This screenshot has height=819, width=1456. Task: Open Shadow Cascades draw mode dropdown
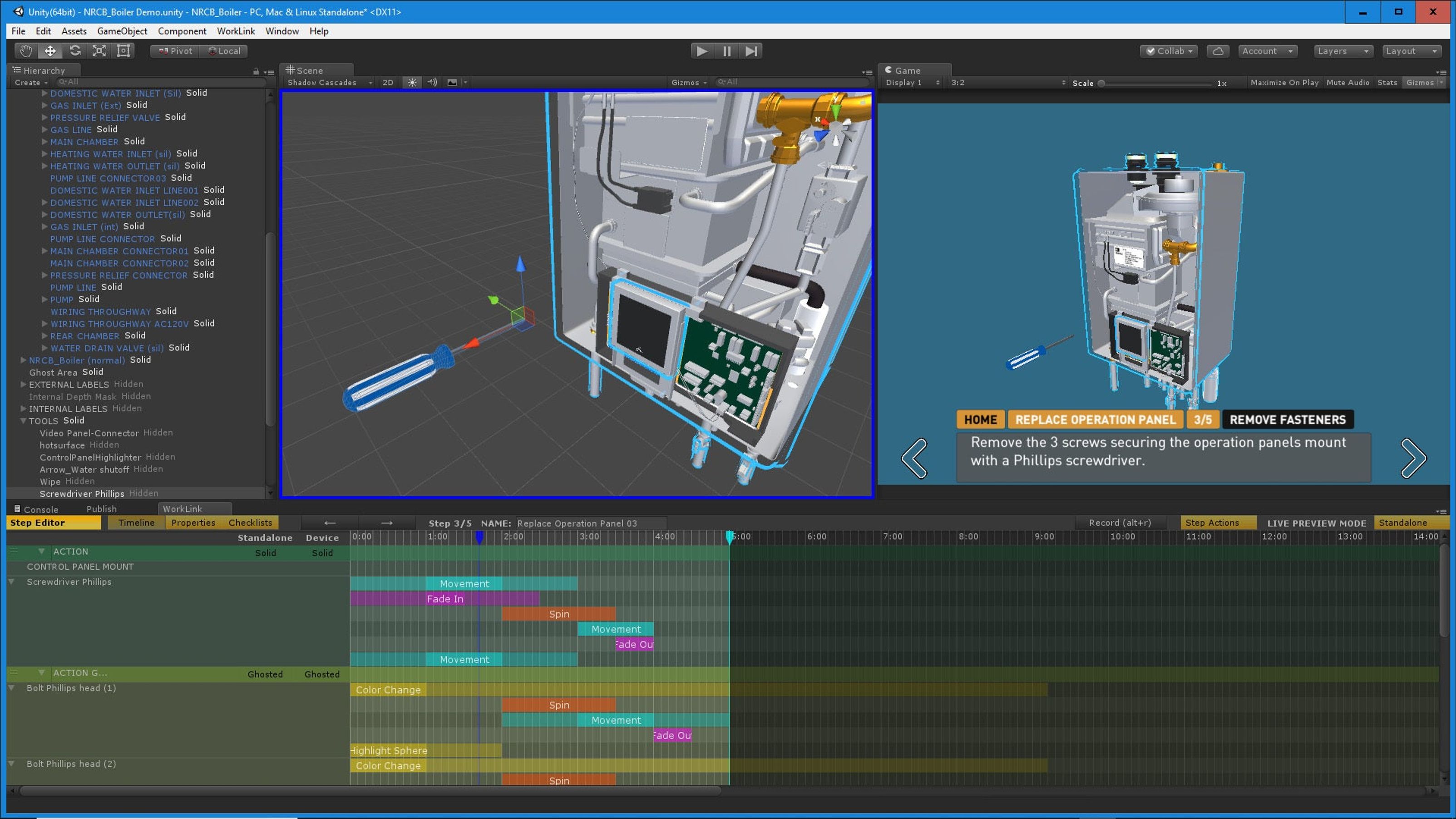(x=330, y=83)
